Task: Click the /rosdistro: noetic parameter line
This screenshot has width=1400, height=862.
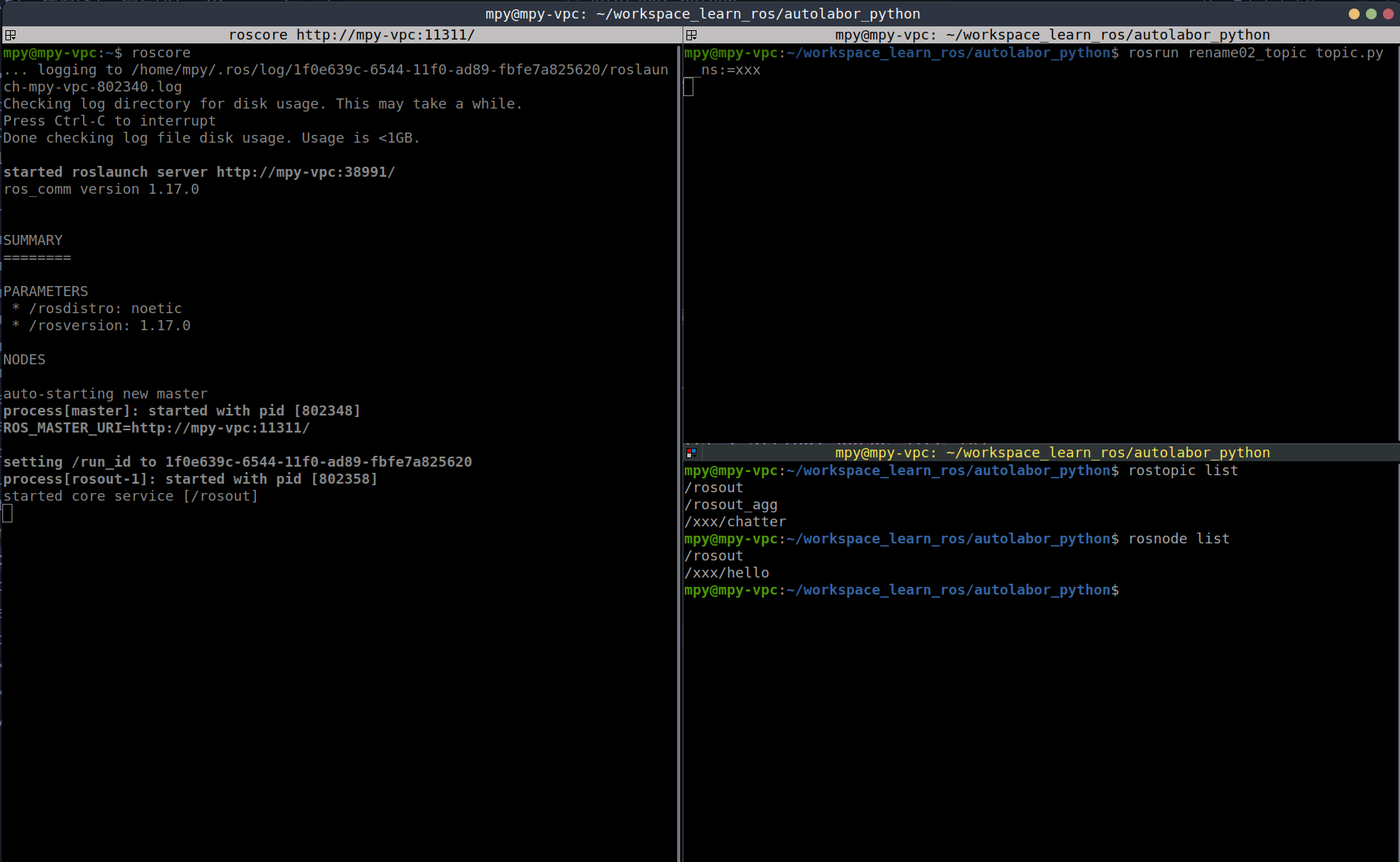Action: (105, 309)
